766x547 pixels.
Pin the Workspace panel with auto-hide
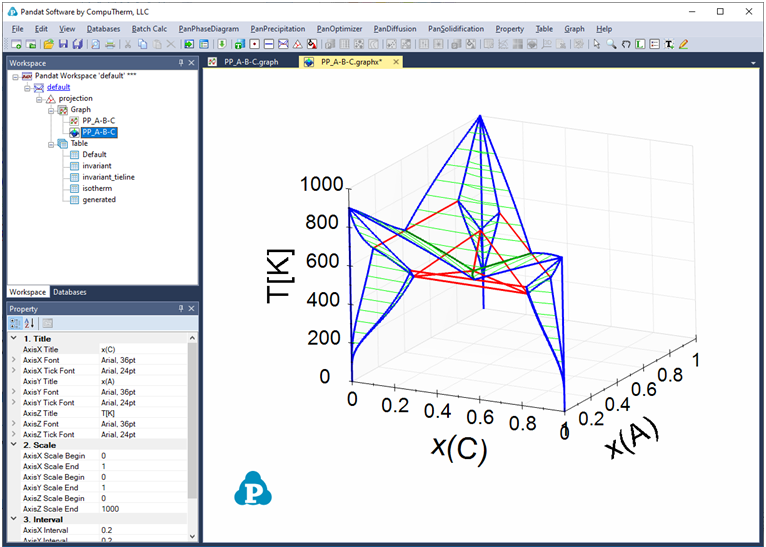[181, 63]
